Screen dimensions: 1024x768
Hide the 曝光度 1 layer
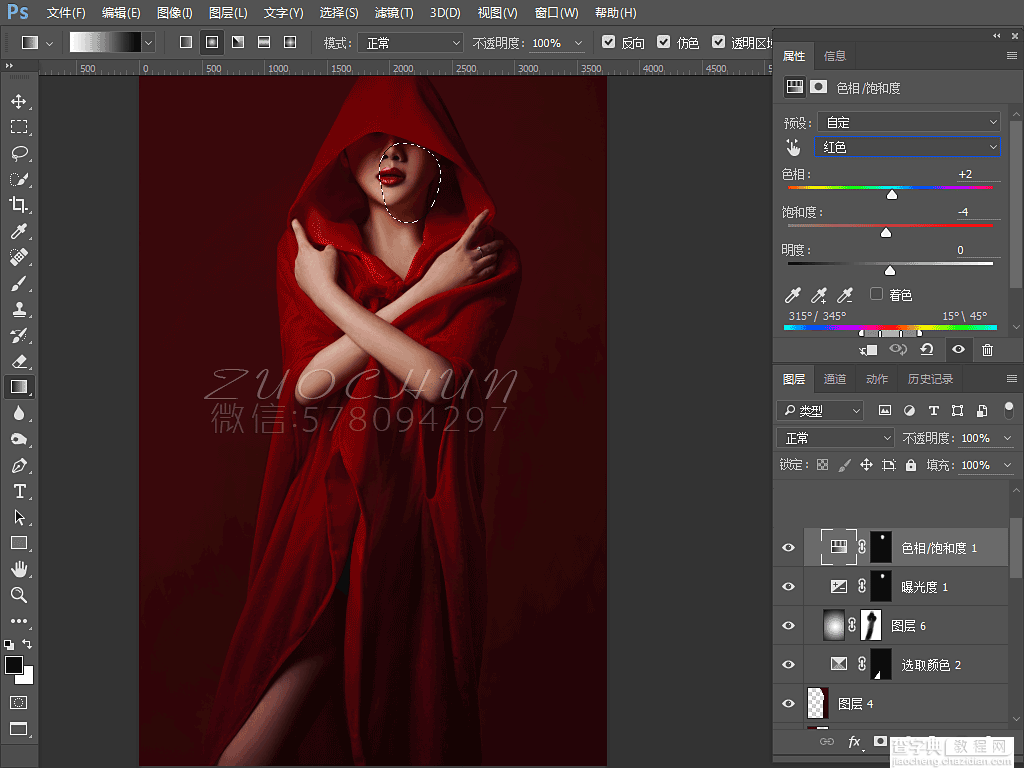[788, 586]
